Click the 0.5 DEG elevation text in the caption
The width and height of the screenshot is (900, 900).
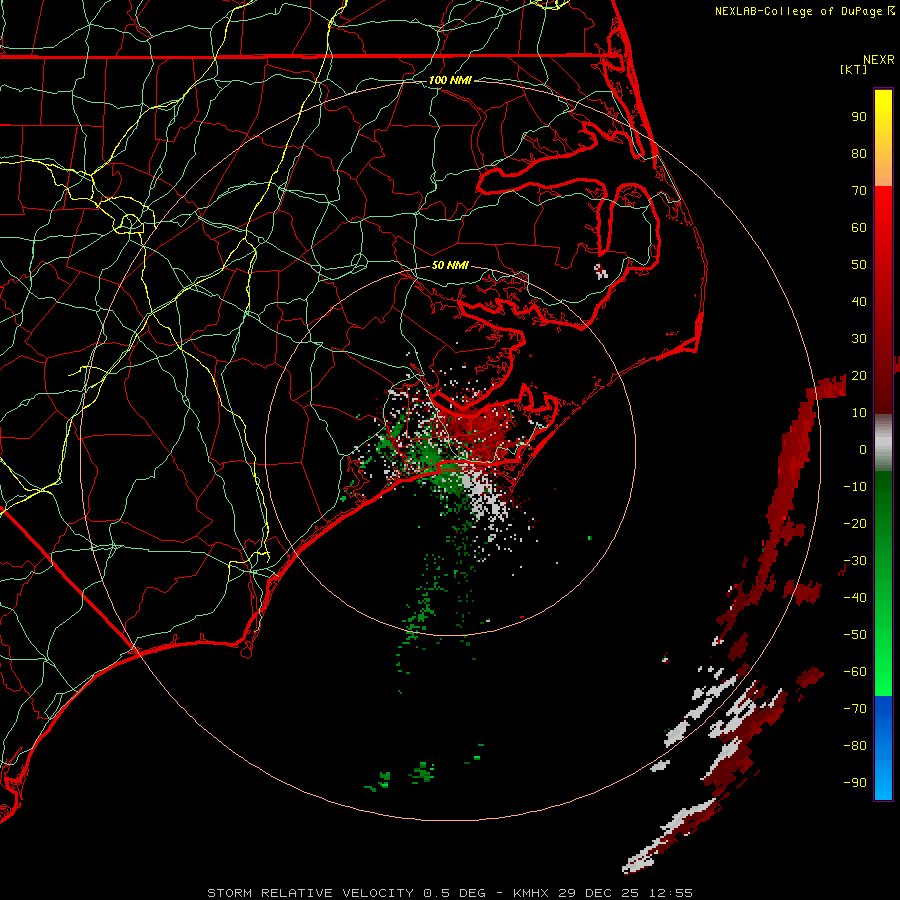point(455,893)
